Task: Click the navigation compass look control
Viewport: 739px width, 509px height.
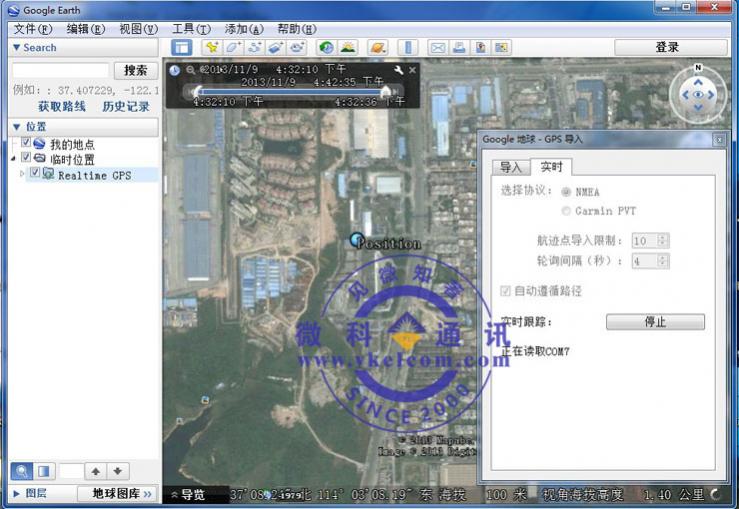Action: pyautogui.click(x=697, y=95)
